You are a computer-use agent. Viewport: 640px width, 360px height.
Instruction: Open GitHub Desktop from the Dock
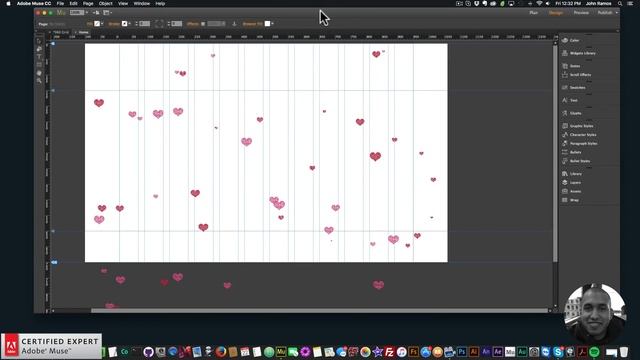coord(148,351)
